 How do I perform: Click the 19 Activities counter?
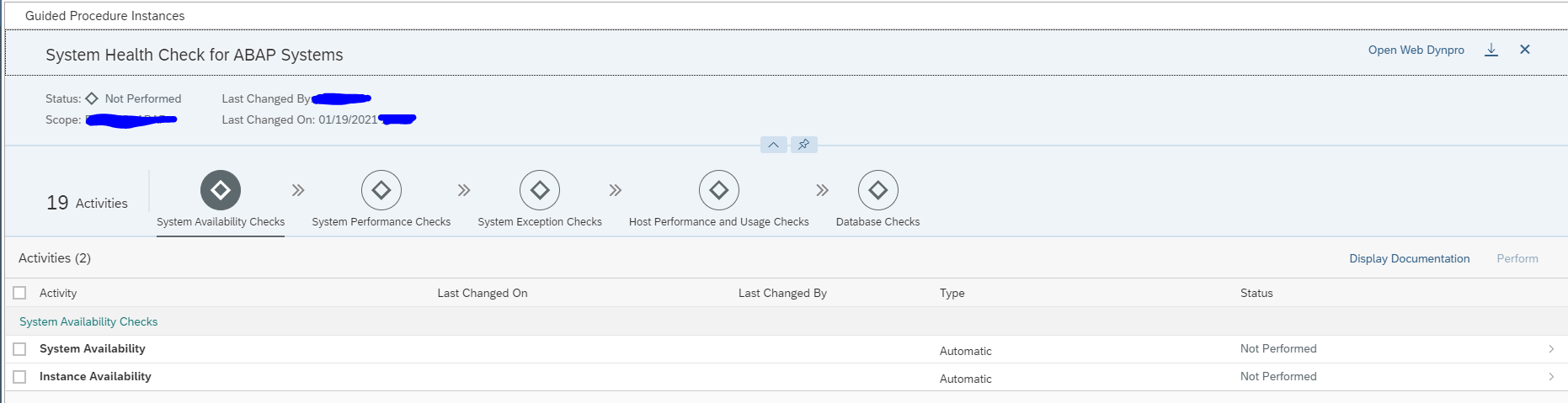click(x=88, y=203)
